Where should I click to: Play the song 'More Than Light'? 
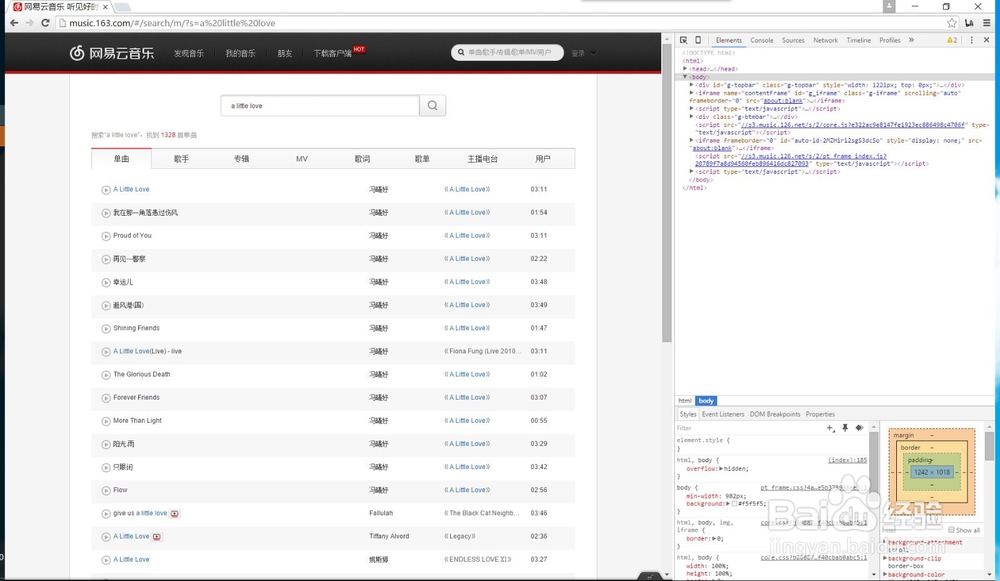(106, 421)
